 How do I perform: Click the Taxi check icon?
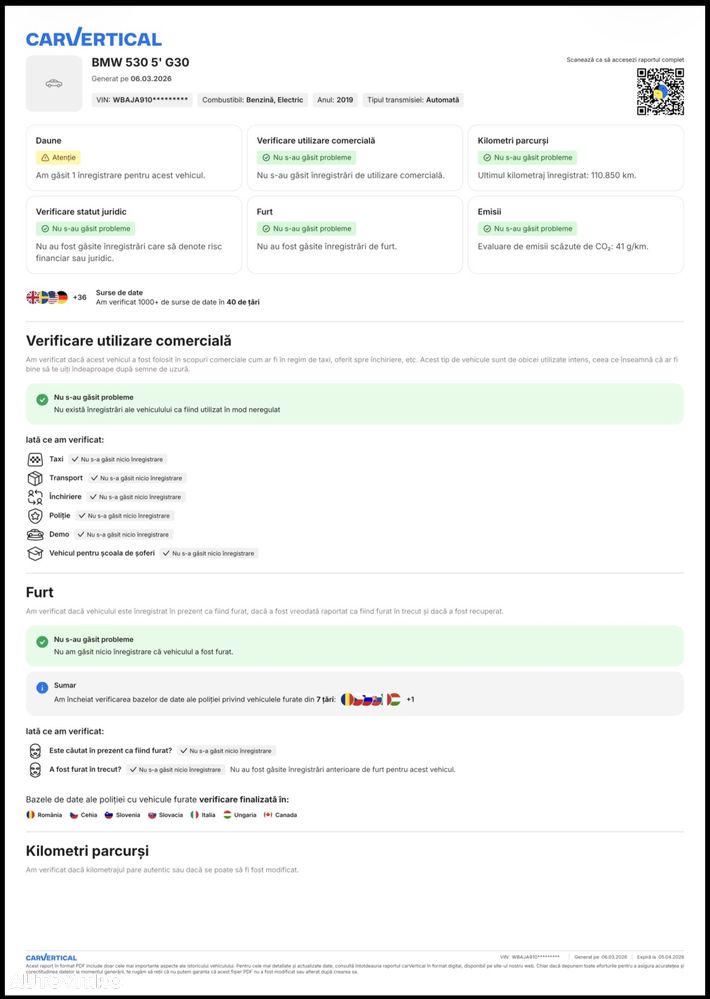point(35,459)
